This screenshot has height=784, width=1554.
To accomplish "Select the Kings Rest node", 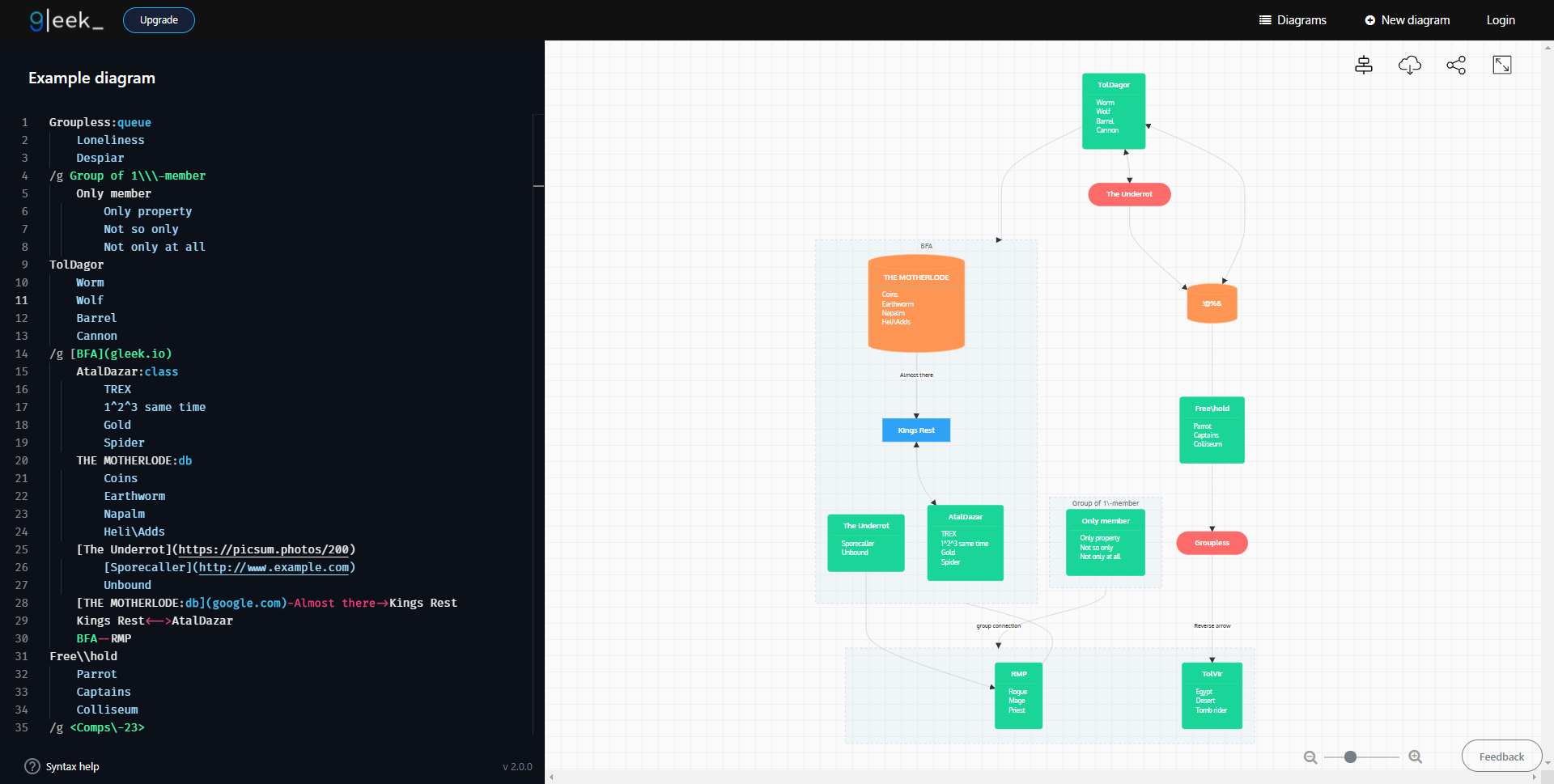I will [915, 430].
